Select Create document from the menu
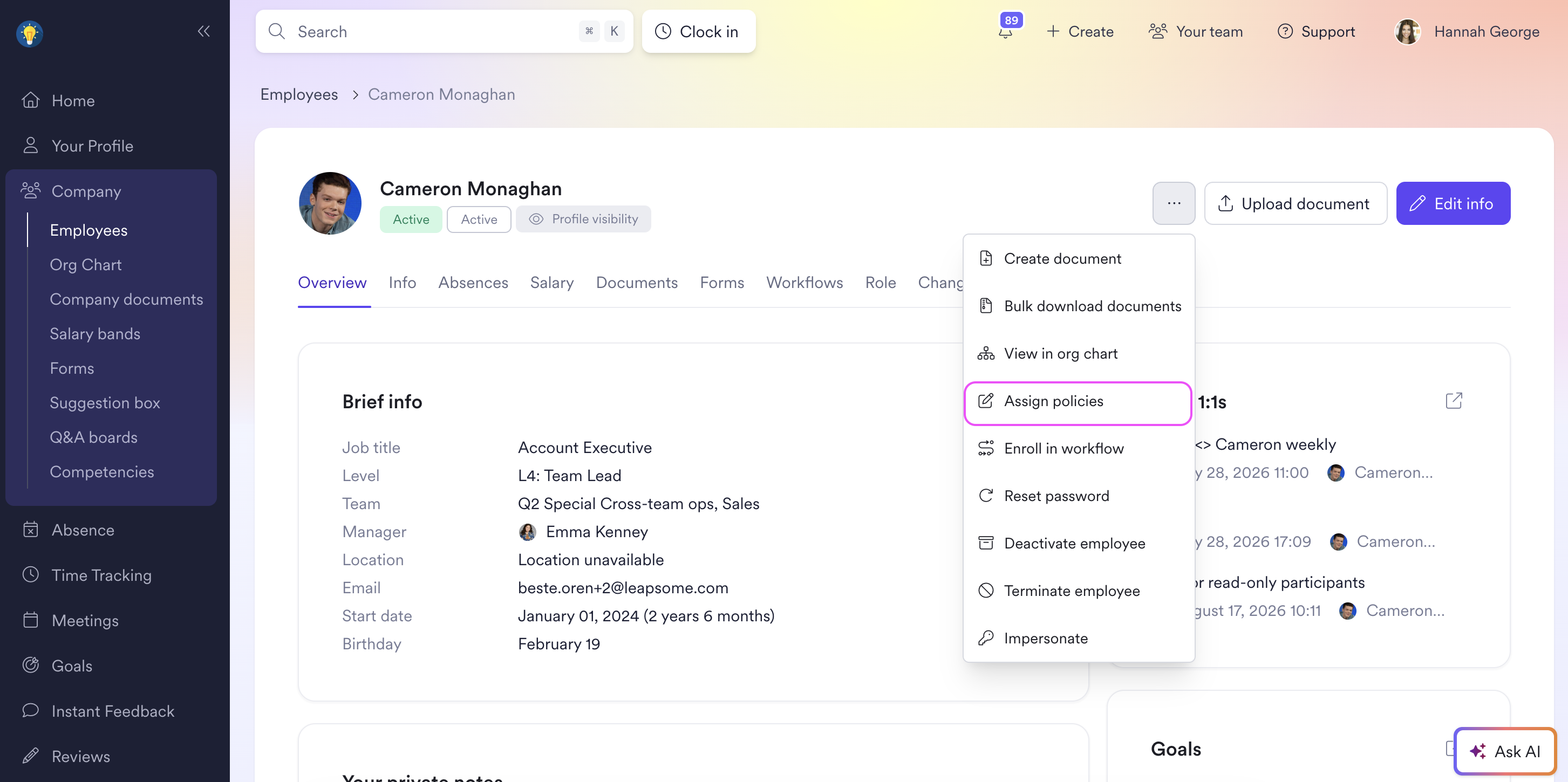Screen dimensions: 1568x782 1079,258
